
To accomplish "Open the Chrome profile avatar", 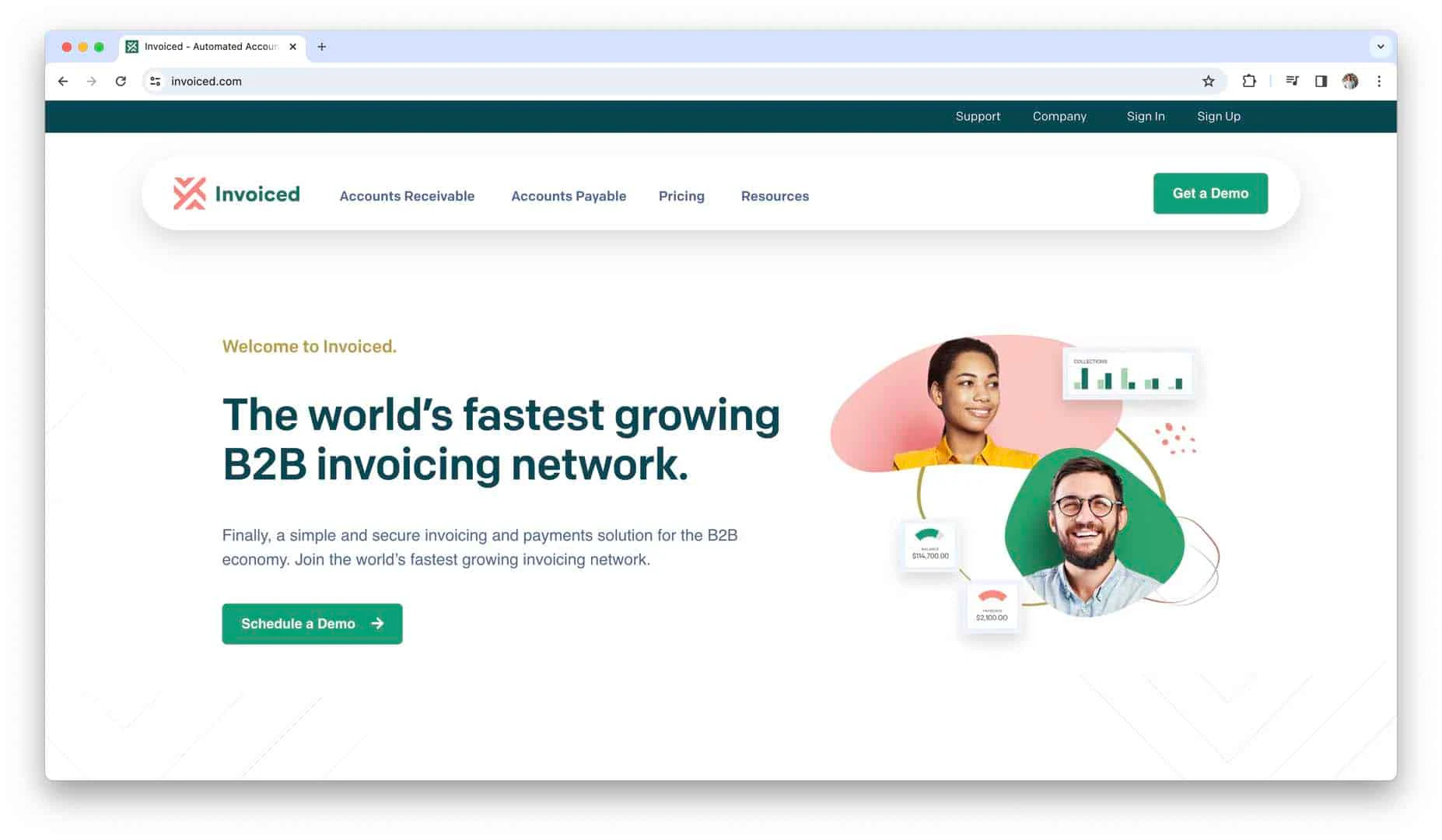I will coord(1350,81).
